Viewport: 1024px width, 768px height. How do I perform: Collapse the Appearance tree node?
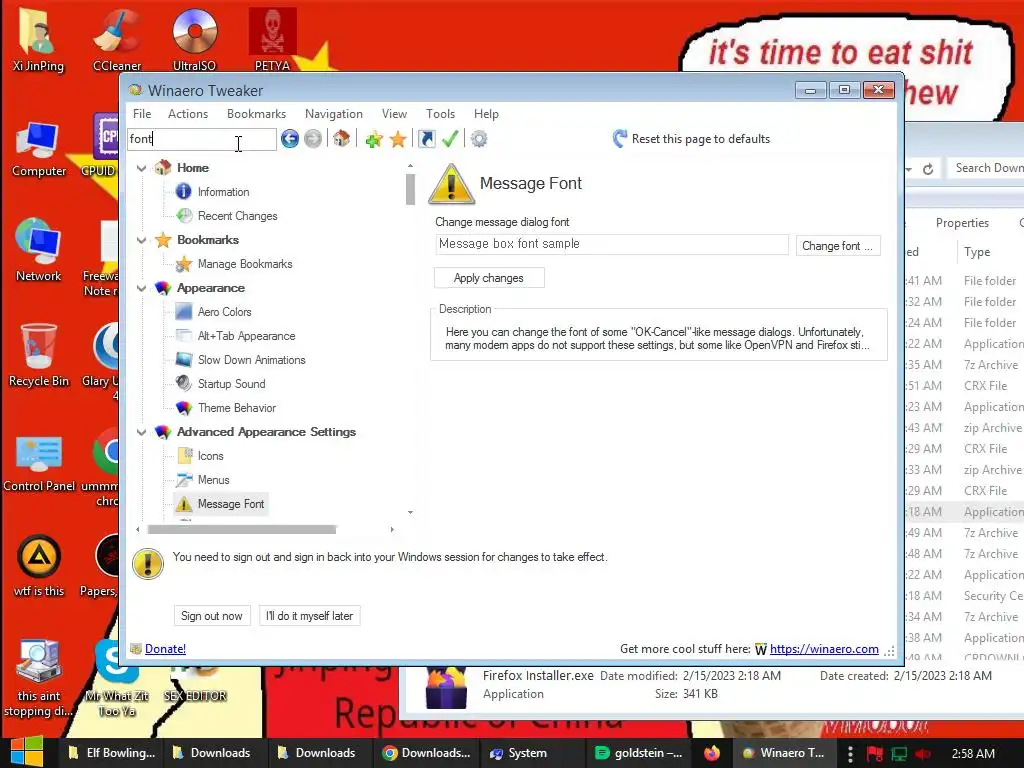click(x=141, y=288)
